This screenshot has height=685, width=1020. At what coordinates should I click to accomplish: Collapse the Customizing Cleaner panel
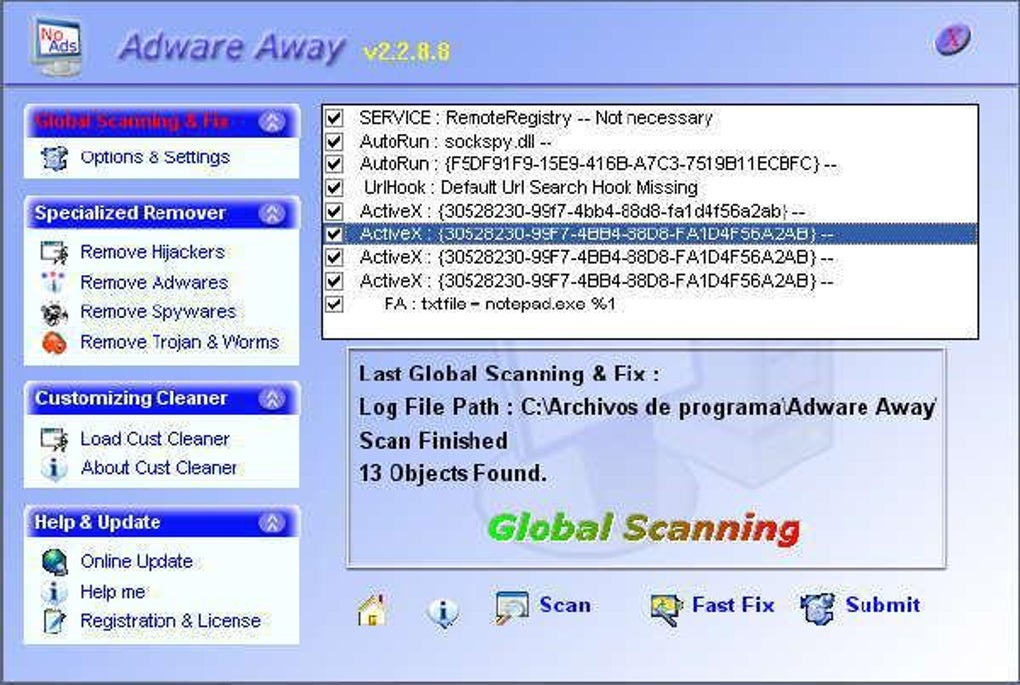272,399
